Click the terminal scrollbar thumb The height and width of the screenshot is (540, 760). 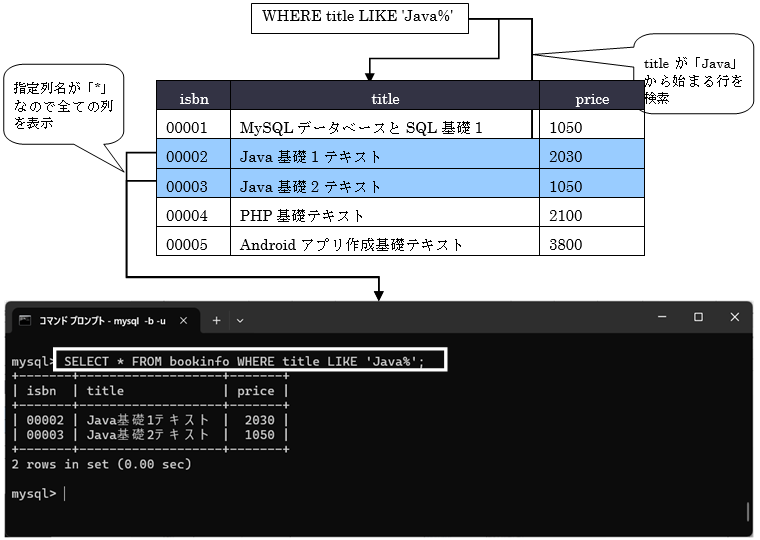tap(748, 512)
